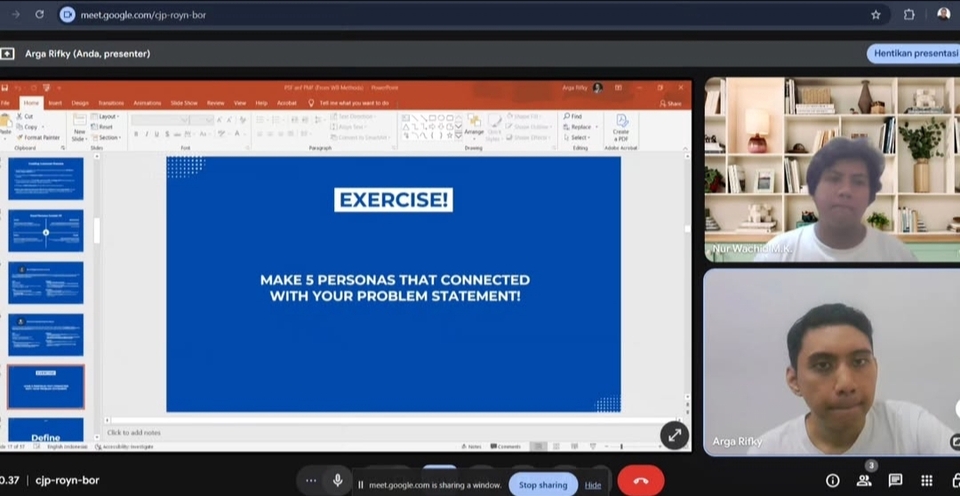This screenshot has height=496, width=960.
Task: Click the Arrange button
Action: coord(474,125)
